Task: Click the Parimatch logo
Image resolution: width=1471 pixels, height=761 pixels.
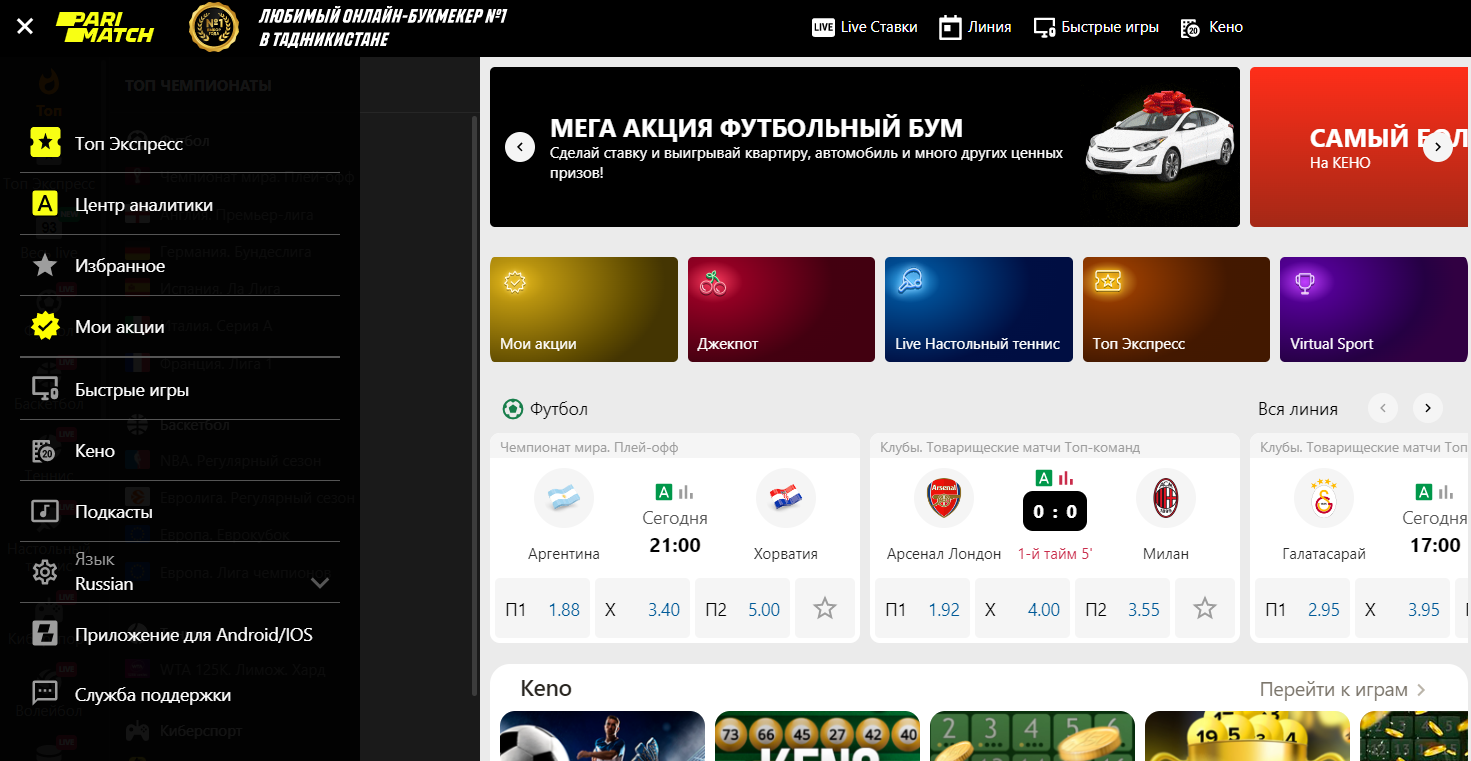Action: coord(104,27)
